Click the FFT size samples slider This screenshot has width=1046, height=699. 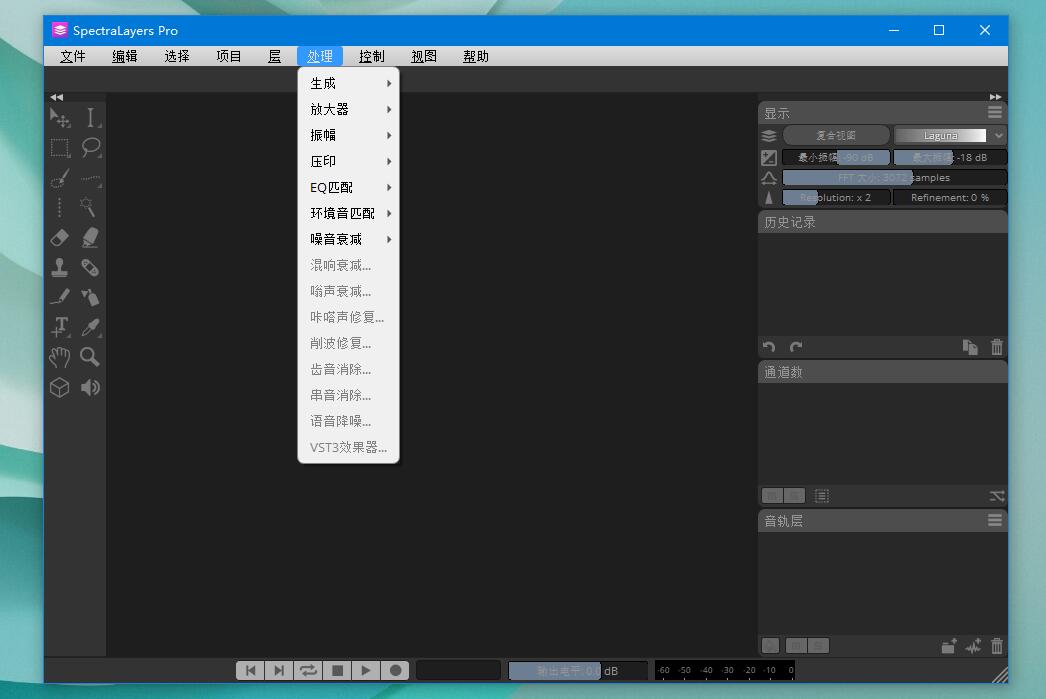pyautogui.click(x=894, y=177)
